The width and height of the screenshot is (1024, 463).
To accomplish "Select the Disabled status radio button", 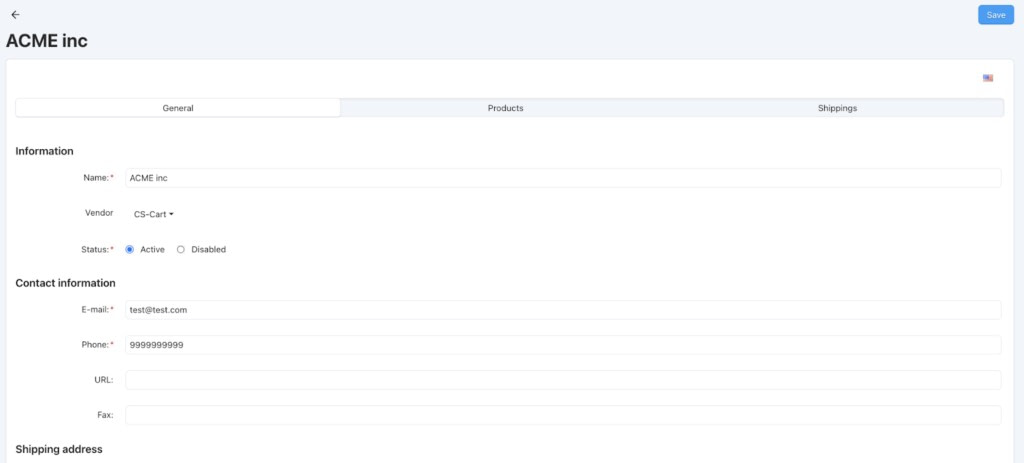I will click(x=181, y=249).
